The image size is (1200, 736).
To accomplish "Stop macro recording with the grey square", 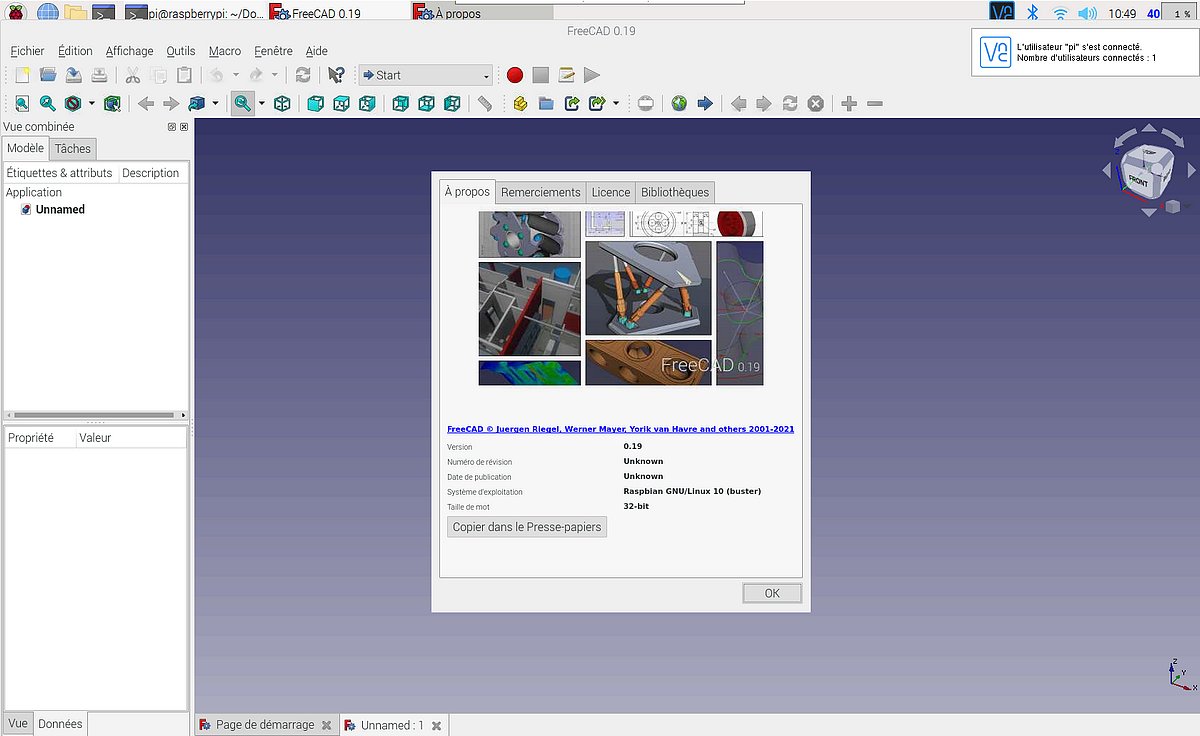I will (540, 75).
